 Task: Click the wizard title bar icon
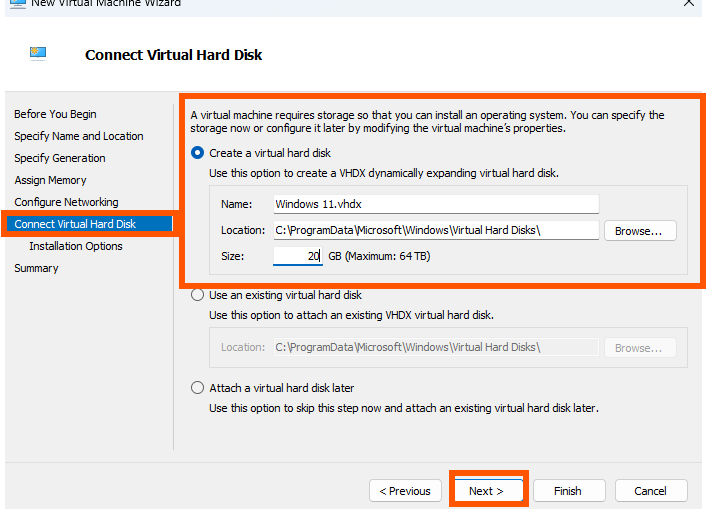(x=18, y=4)
